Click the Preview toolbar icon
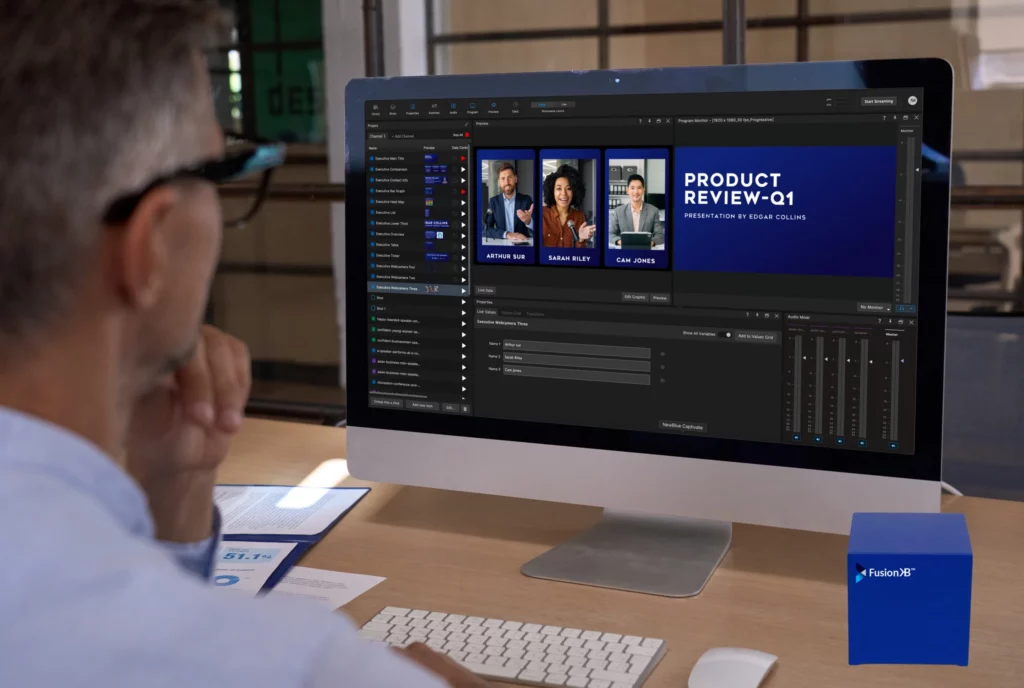 (493, 108)
